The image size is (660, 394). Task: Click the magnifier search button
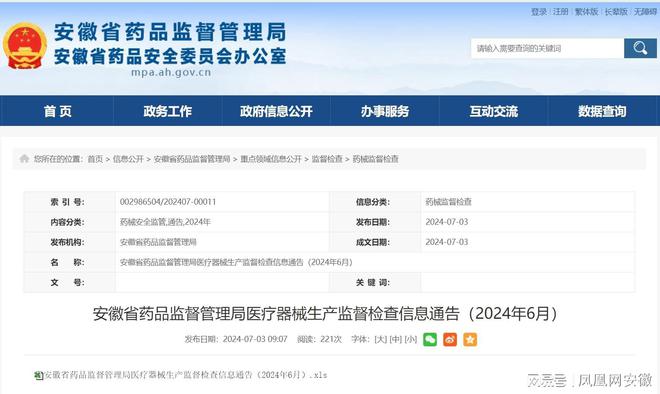(640, 48)
